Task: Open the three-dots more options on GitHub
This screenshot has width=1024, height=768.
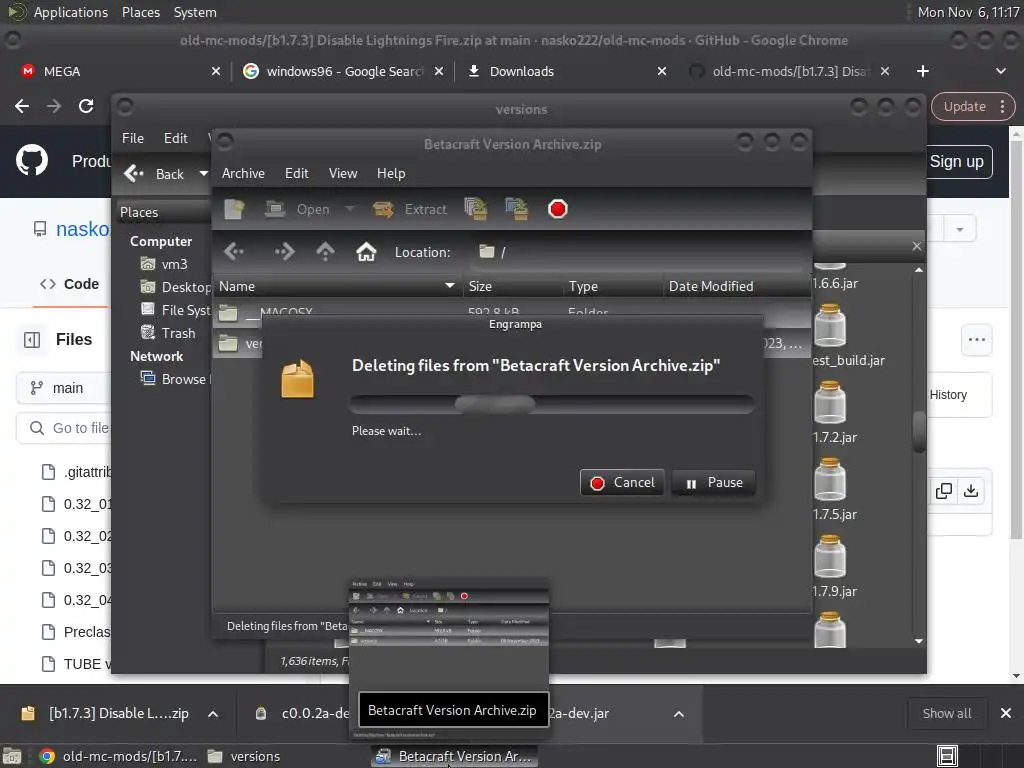Action: (x=976, y=340)
